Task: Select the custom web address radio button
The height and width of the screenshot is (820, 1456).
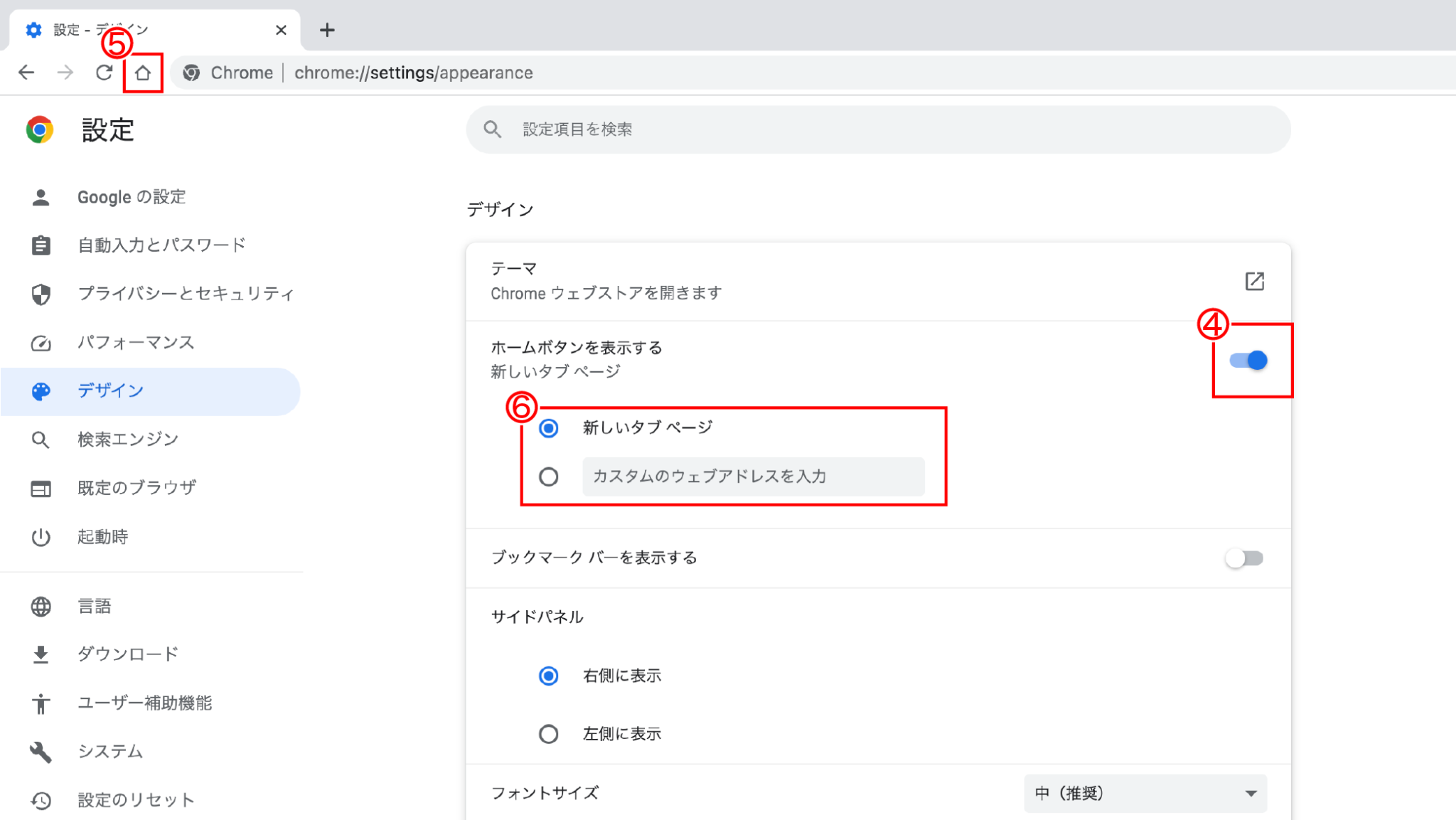Action: point(549,476)
